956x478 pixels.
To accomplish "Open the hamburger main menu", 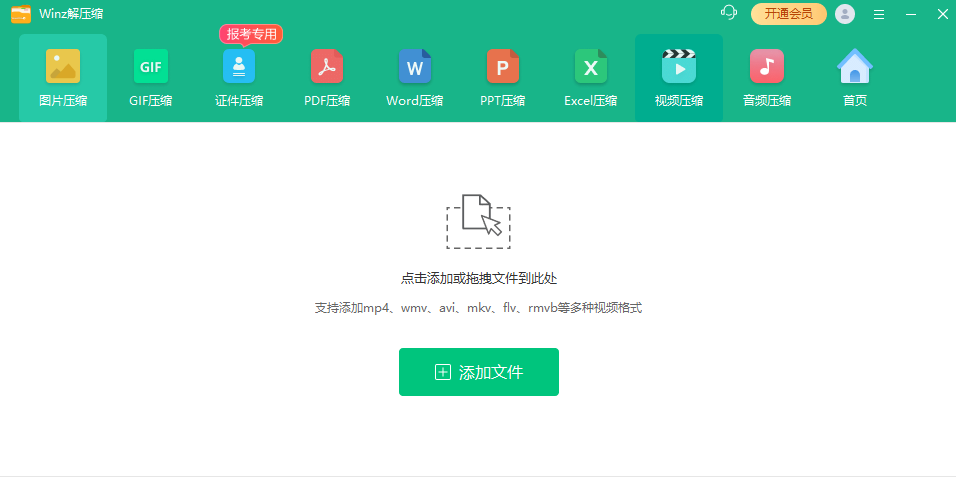I will [879, 15].
